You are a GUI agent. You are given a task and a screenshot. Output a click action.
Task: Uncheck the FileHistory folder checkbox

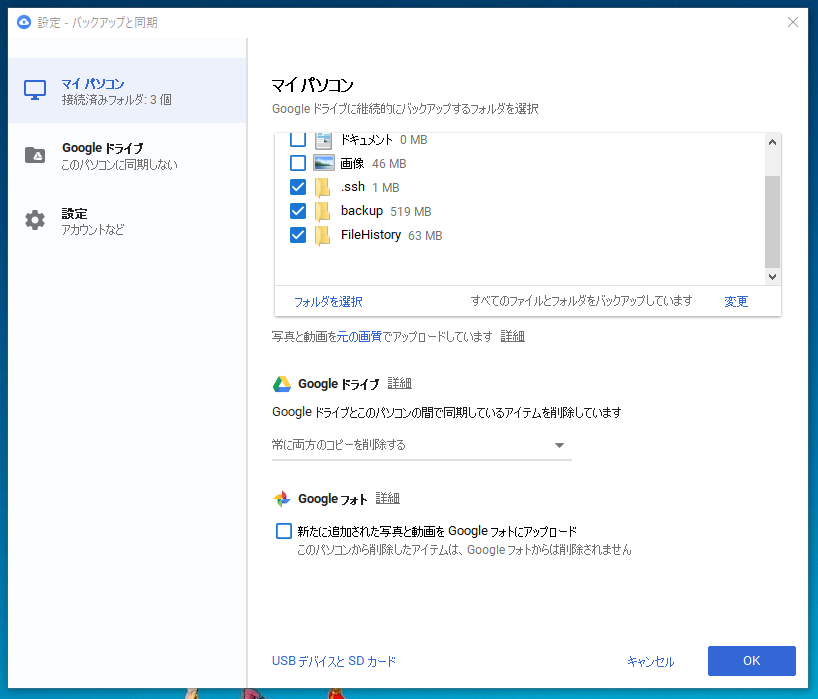click(298, 235)
